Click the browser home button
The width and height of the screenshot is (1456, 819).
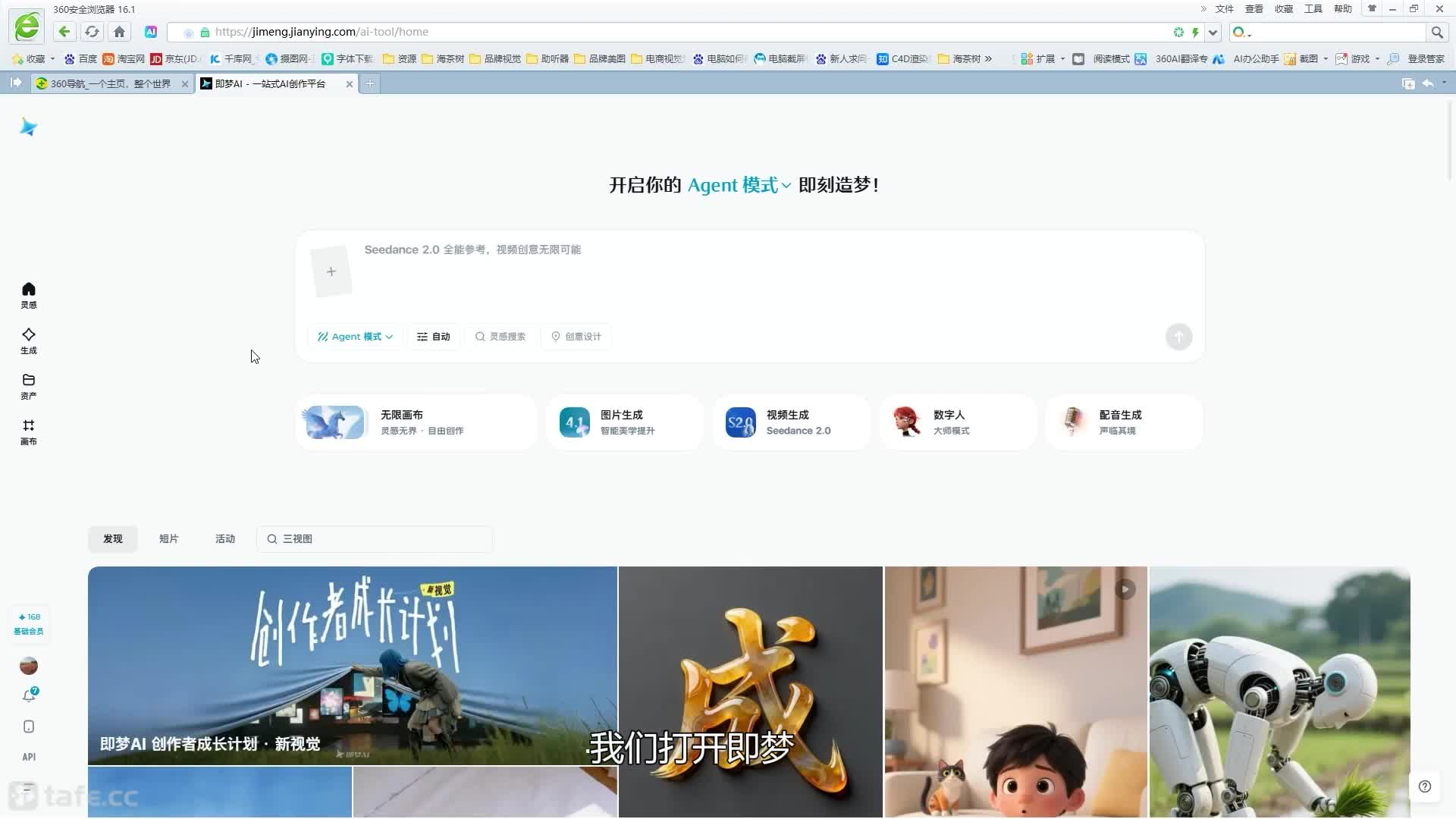119,32
